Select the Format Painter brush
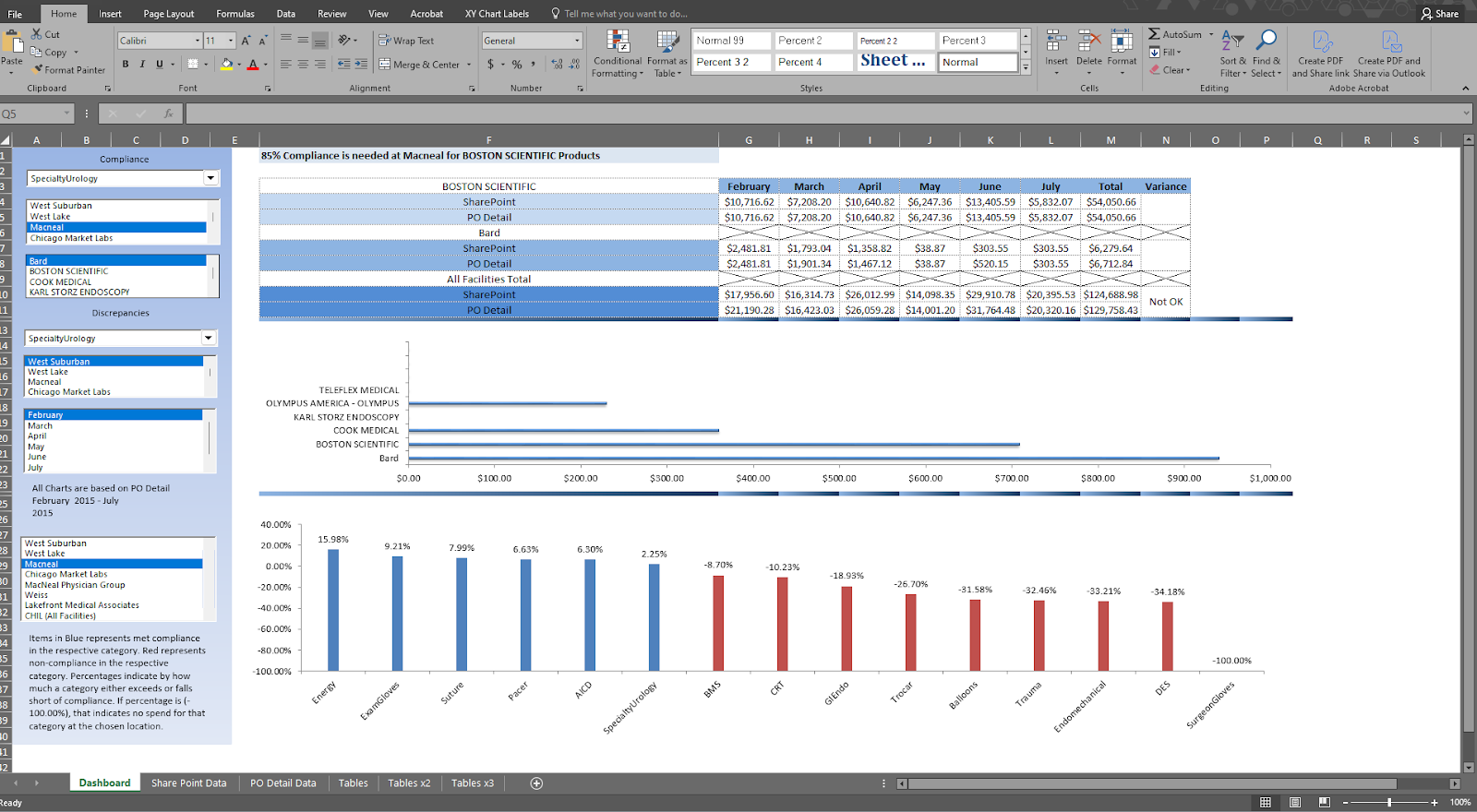This screenshot has width=1477, height=812. click(x=38, y=69)
